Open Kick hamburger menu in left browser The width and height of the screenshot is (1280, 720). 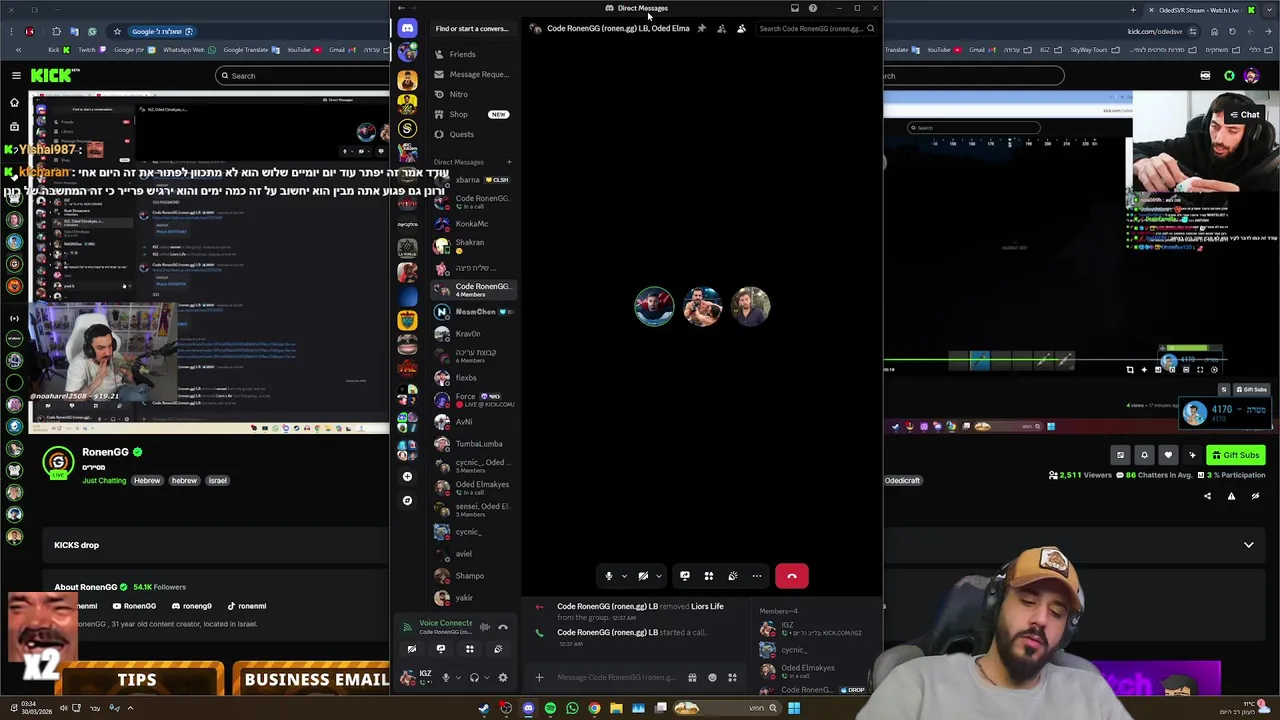point(16,75)
